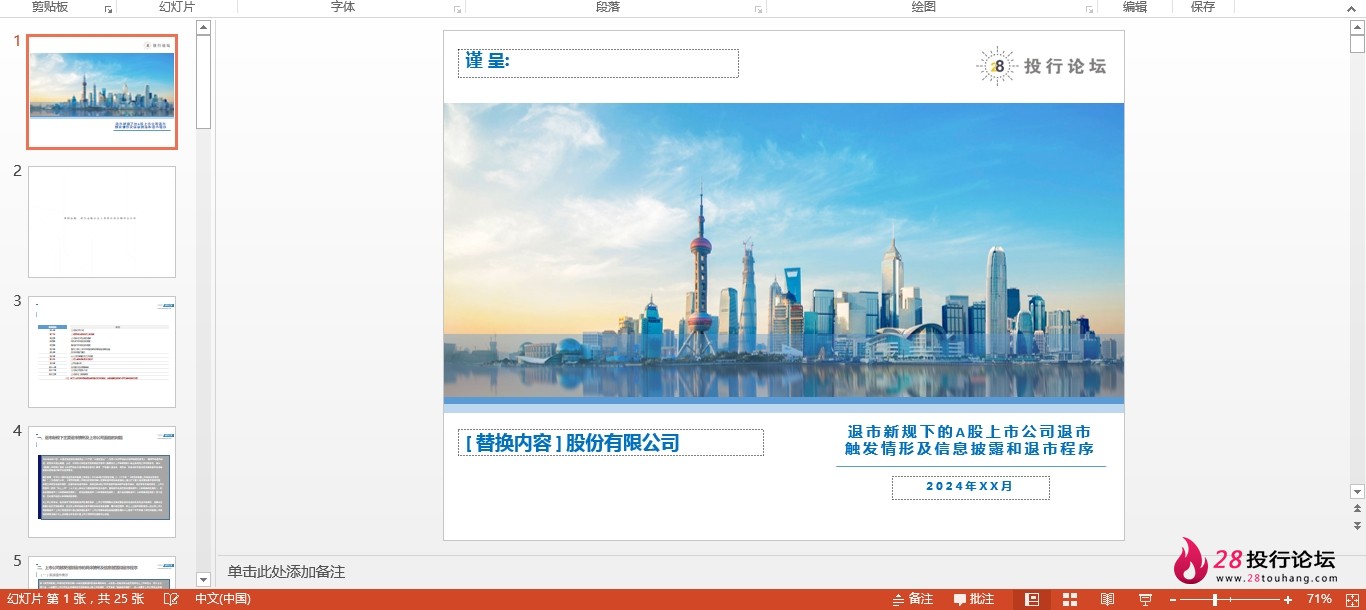Click the 2024年XX月 date box
Viewport: 1366px width, 610px height.
point(971,487)
